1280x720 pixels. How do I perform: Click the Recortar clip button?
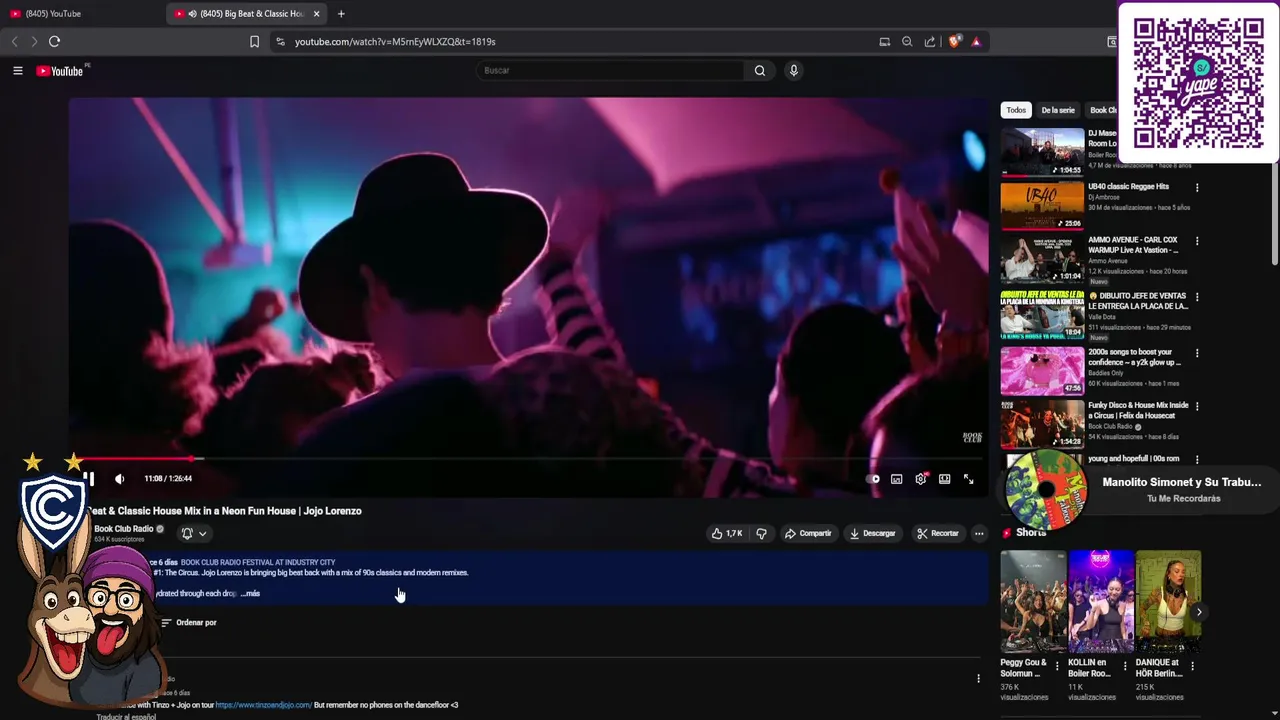[938, 534]
